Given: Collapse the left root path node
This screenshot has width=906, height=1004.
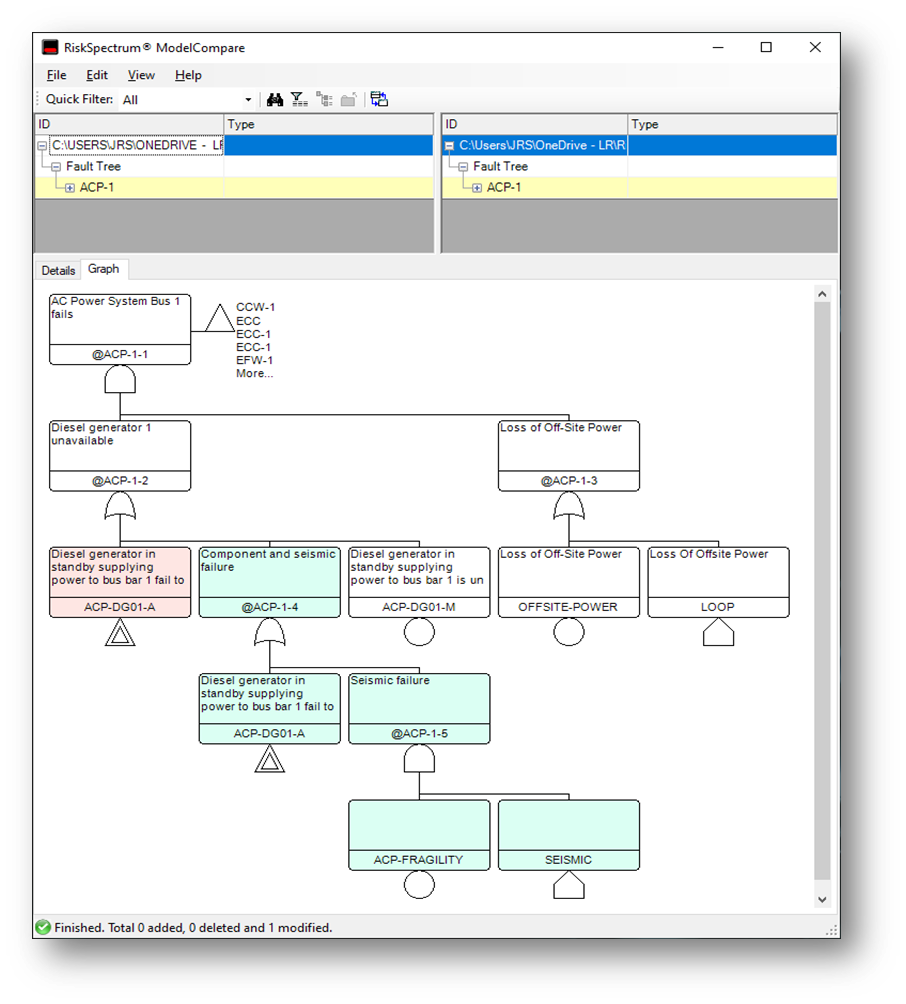Looking at the screenshot, I should 42,146.
